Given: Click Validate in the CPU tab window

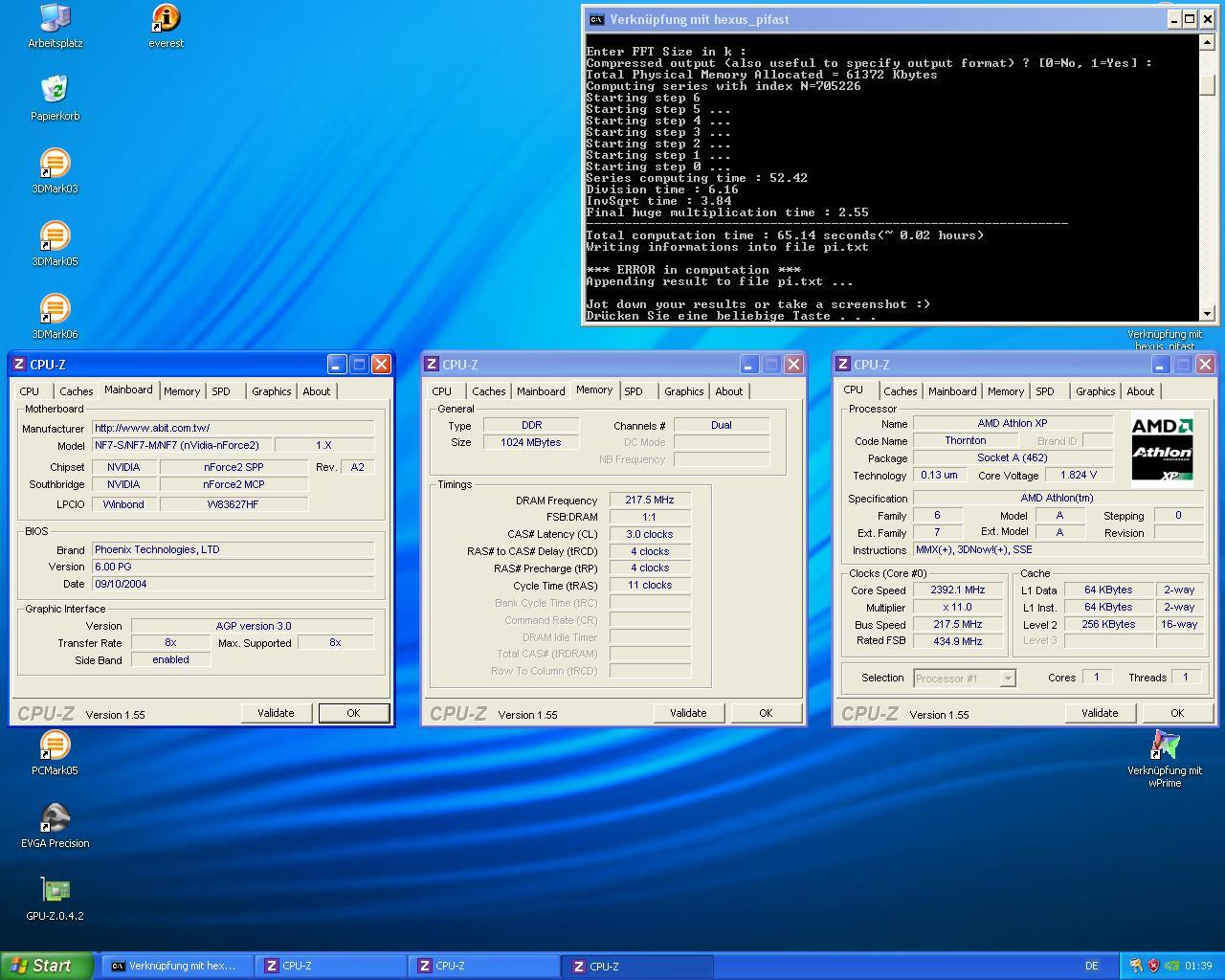Looking at the screenshot, I should pos(1100,713).
